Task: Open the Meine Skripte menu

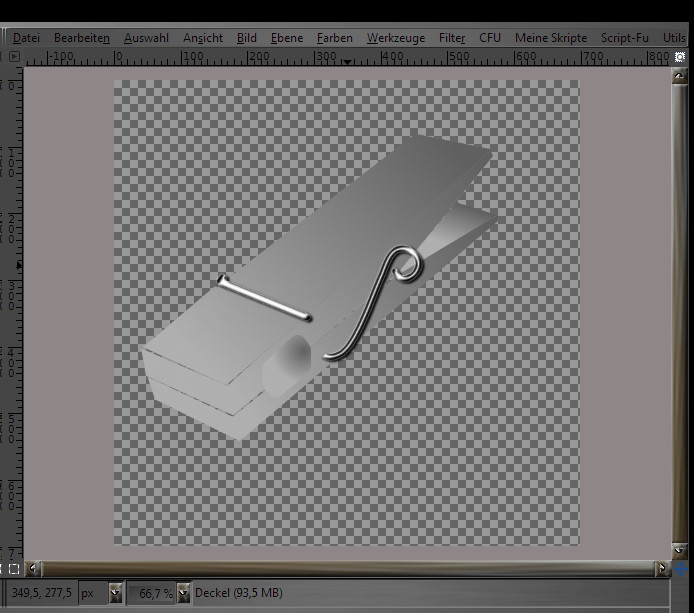Action: (x=553, y=38)
